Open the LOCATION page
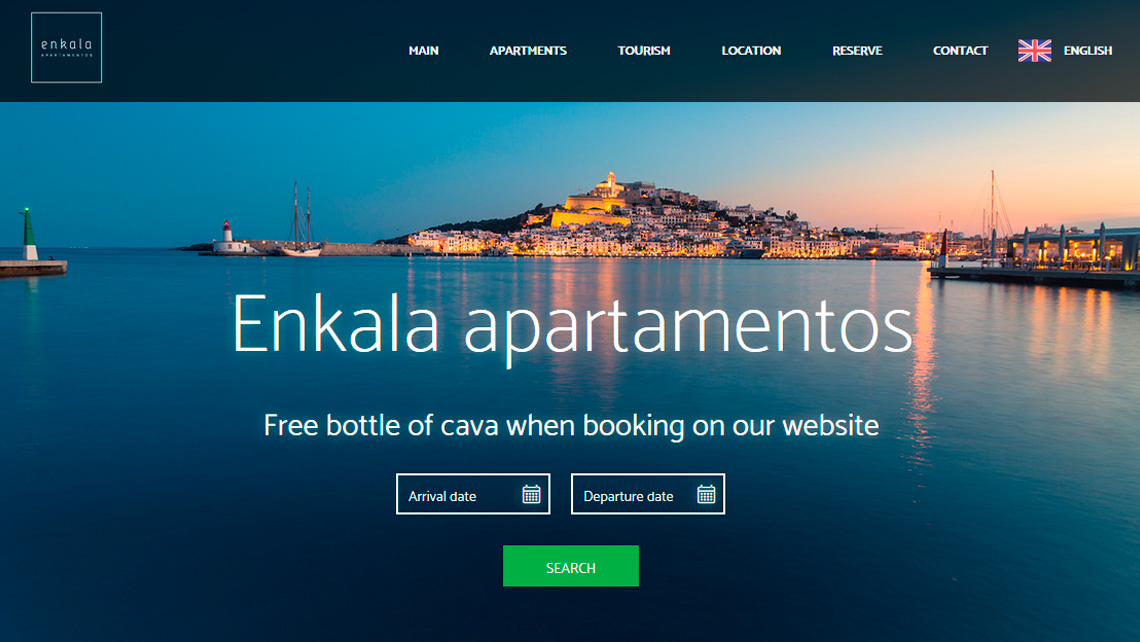Viewport: 1140px width, 642px height. coord(751,50)
